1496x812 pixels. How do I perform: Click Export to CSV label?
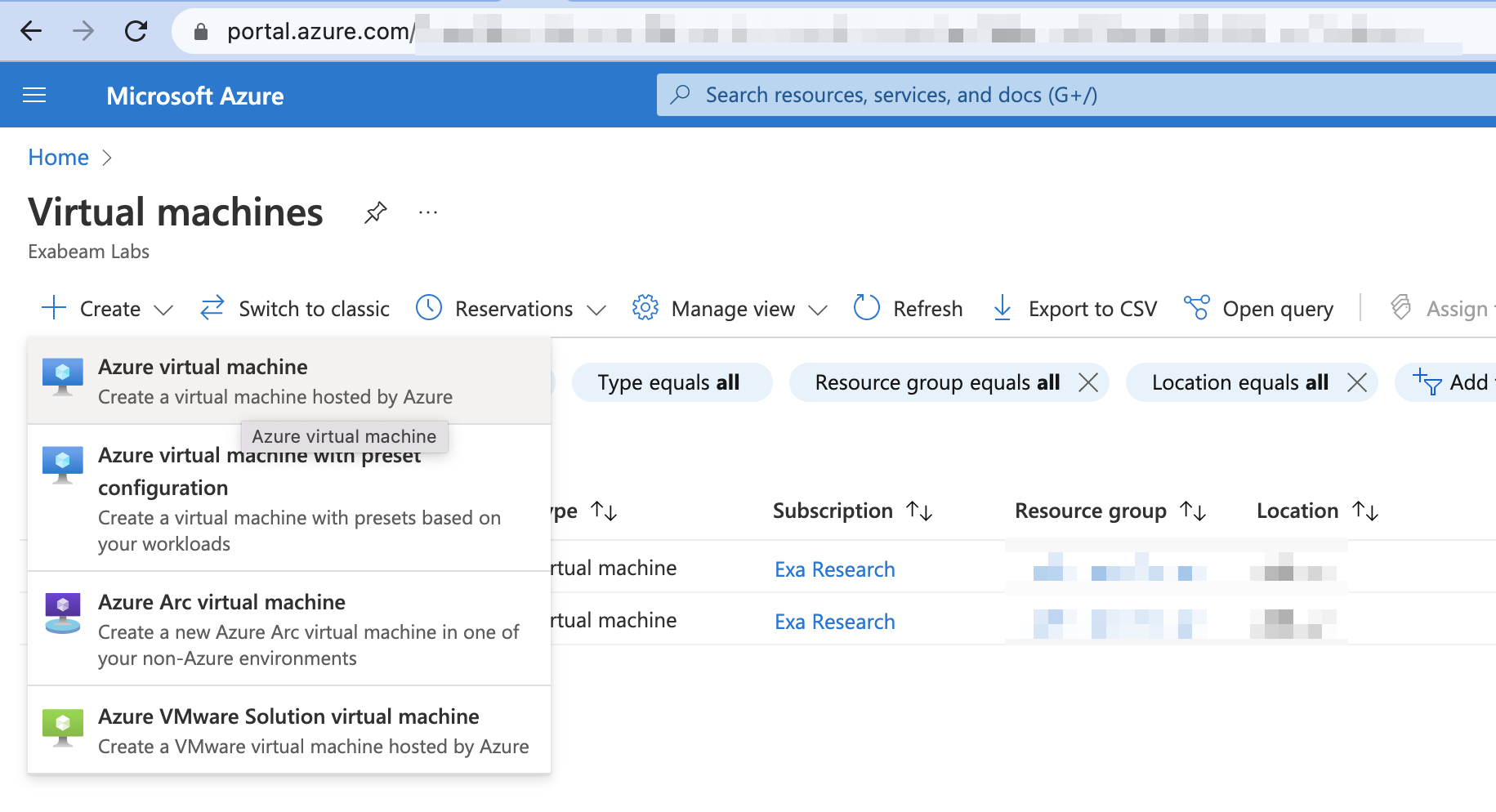click(x=1092, y=309)
